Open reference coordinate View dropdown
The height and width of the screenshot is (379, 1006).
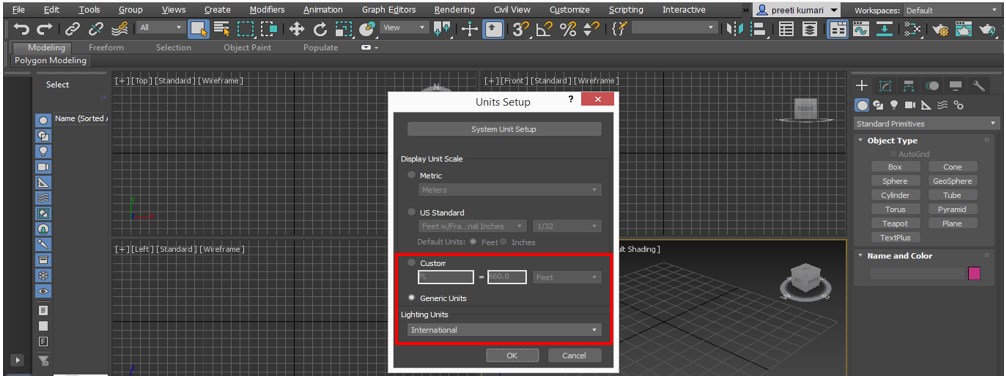pyautogui.click(x=404, y=28)
